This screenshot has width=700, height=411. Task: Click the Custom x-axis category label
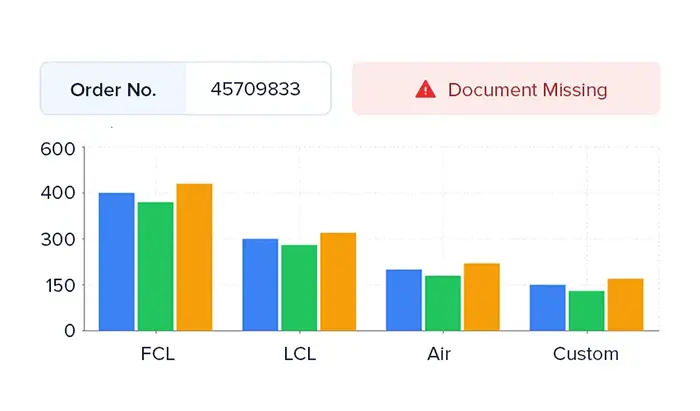[586, 354]
